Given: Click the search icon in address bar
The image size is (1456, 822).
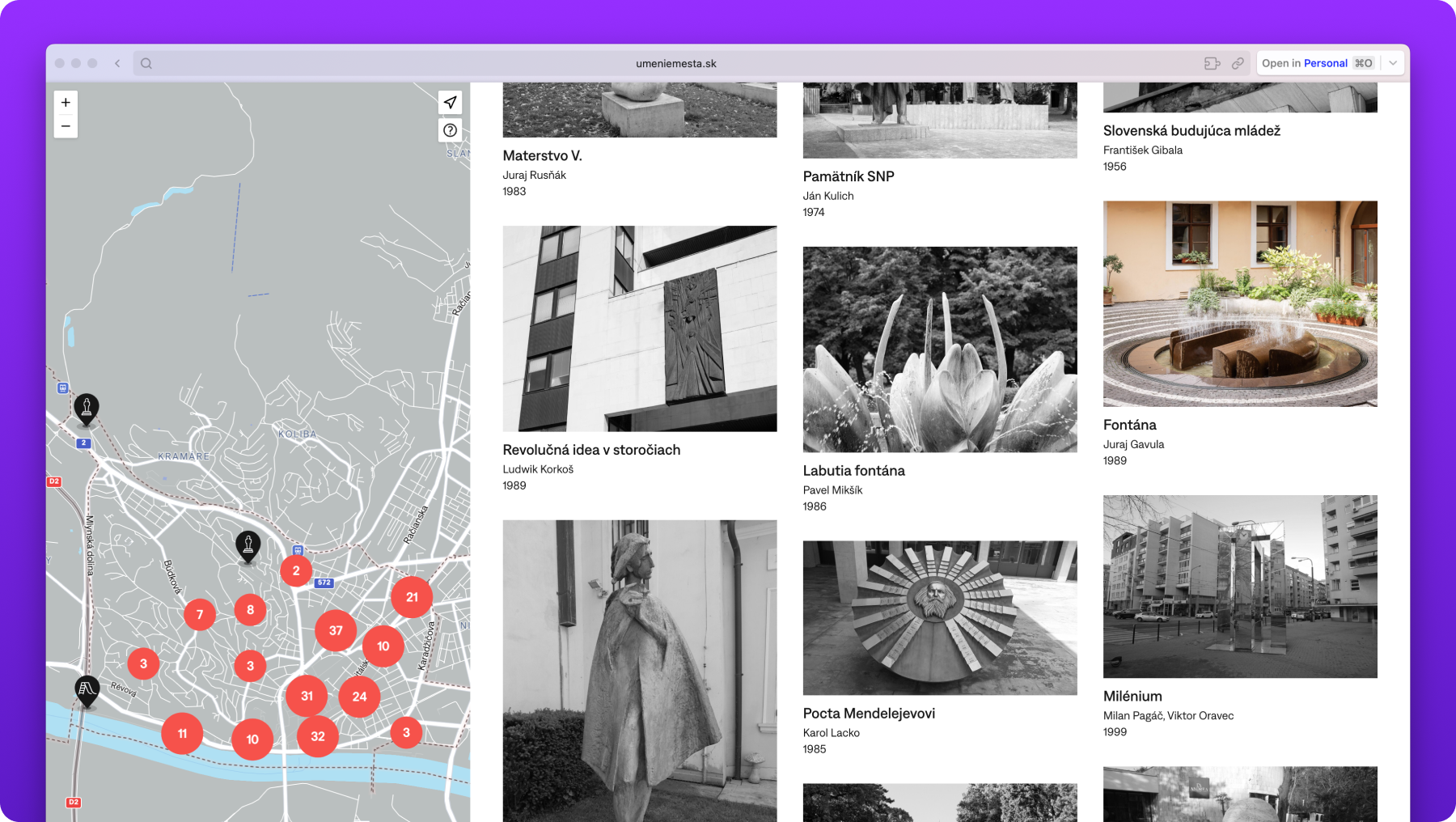Looking at the screenshot, I should 146,63.
